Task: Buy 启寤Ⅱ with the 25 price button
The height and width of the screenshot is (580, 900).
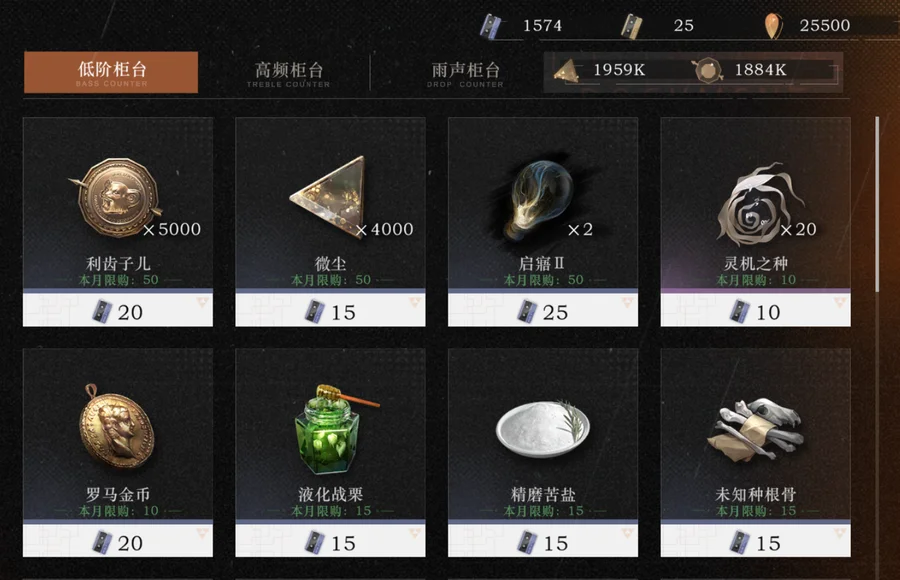Action: (543, 310)
